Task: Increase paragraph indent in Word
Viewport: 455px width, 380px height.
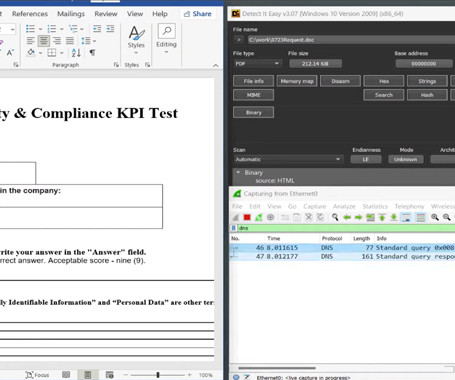Action: click(x=110, y=29)
